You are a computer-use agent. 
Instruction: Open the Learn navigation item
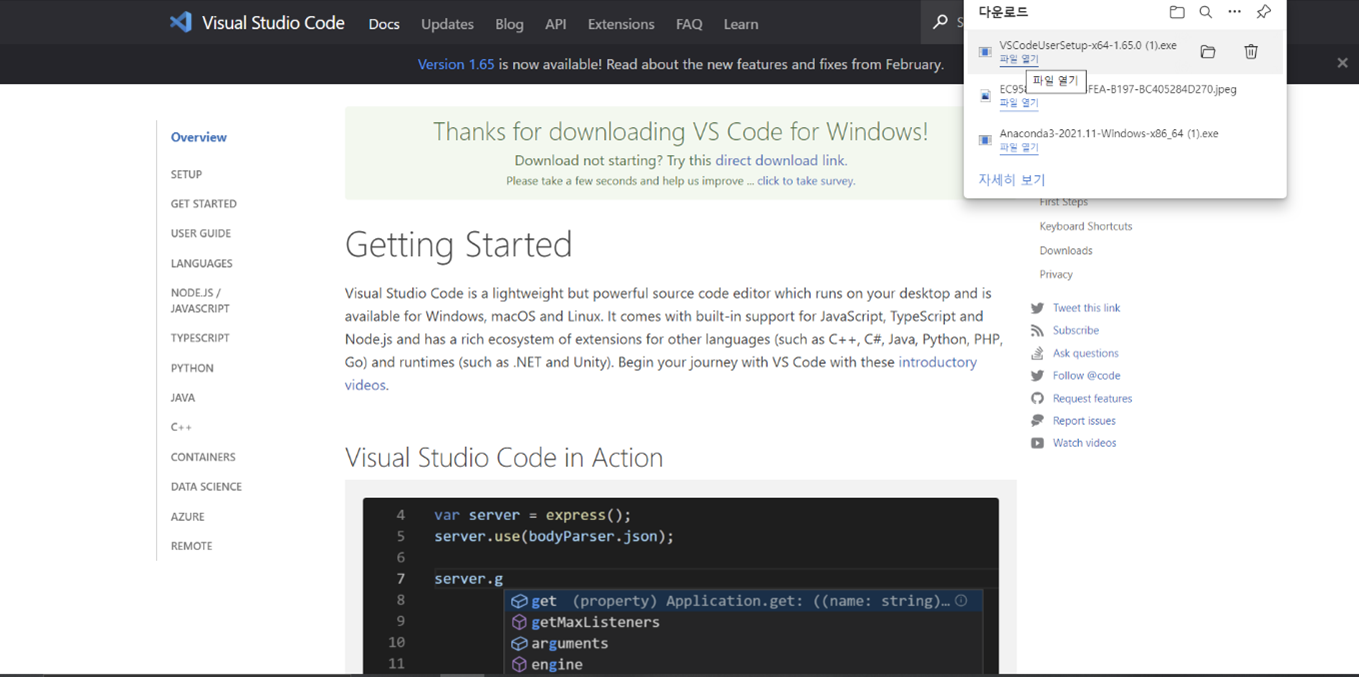tap(741, 24)
